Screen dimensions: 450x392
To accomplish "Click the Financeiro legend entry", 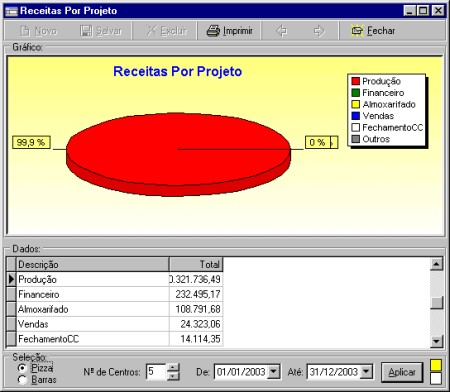I will point(378,93).
